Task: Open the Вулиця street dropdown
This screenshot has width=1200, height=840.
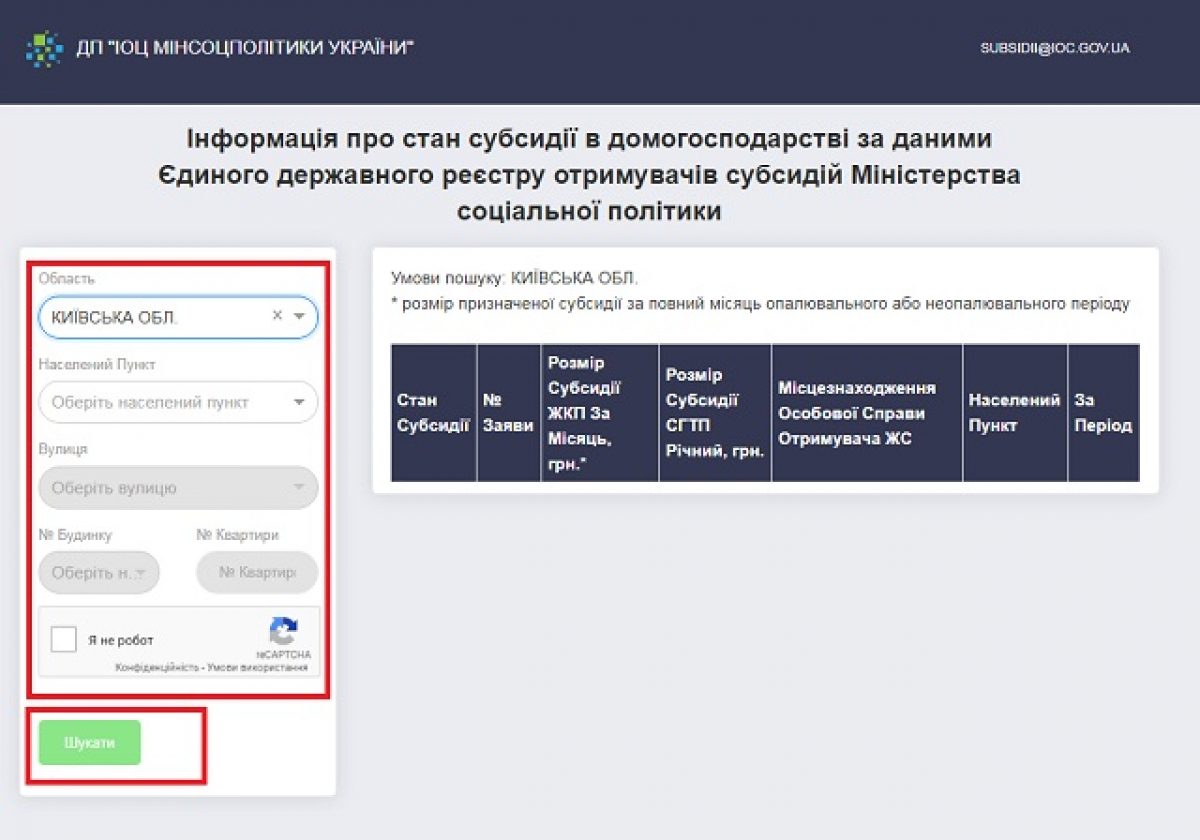Action: [x=177, y=488]
